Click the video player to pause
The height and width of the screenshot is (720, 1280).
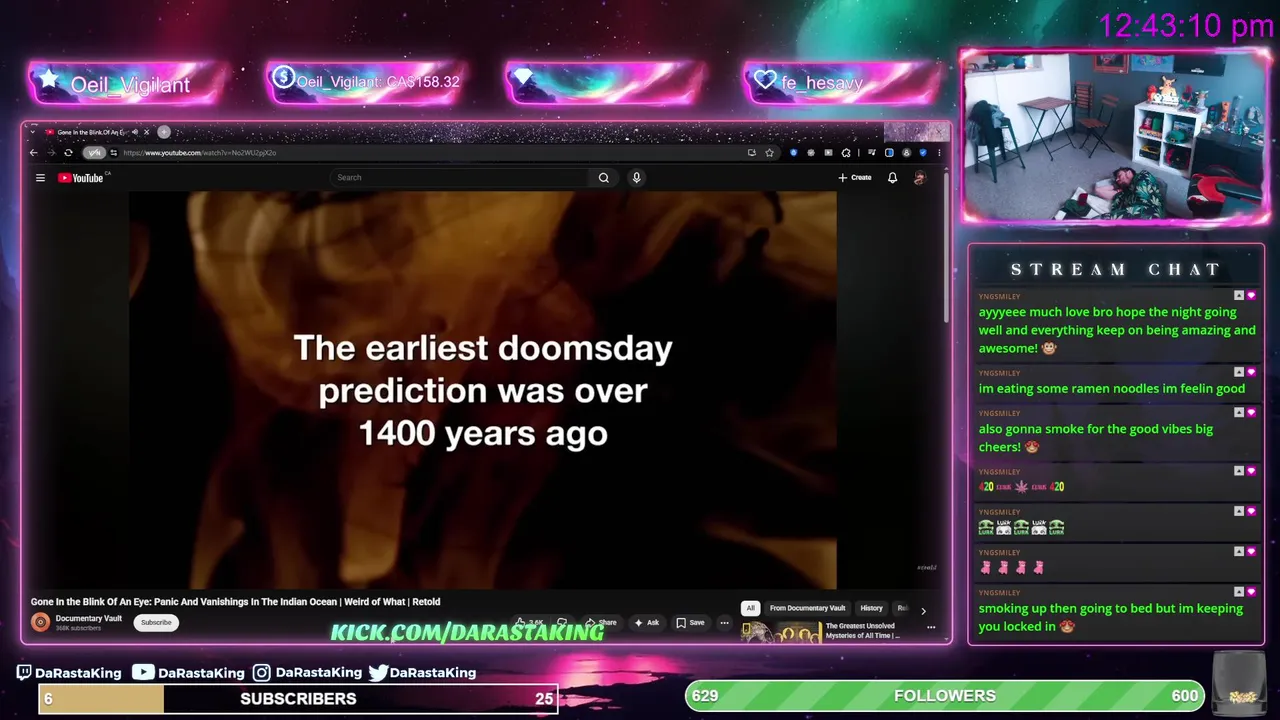pos(483,390)
